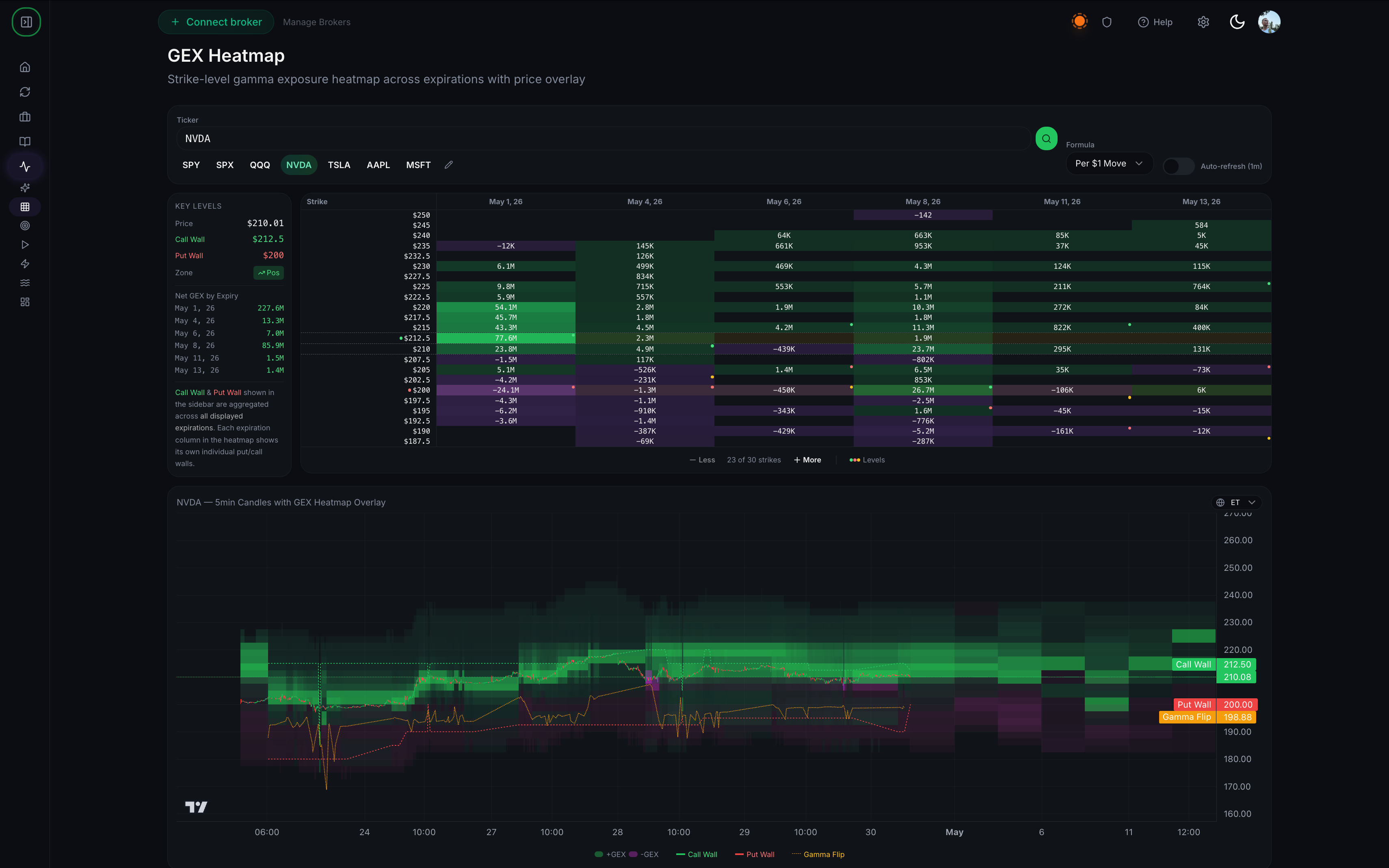Screen dimensions: 1389x868
Task: Open the ET timezone dropdown
Action: [x=1236, y=502]
